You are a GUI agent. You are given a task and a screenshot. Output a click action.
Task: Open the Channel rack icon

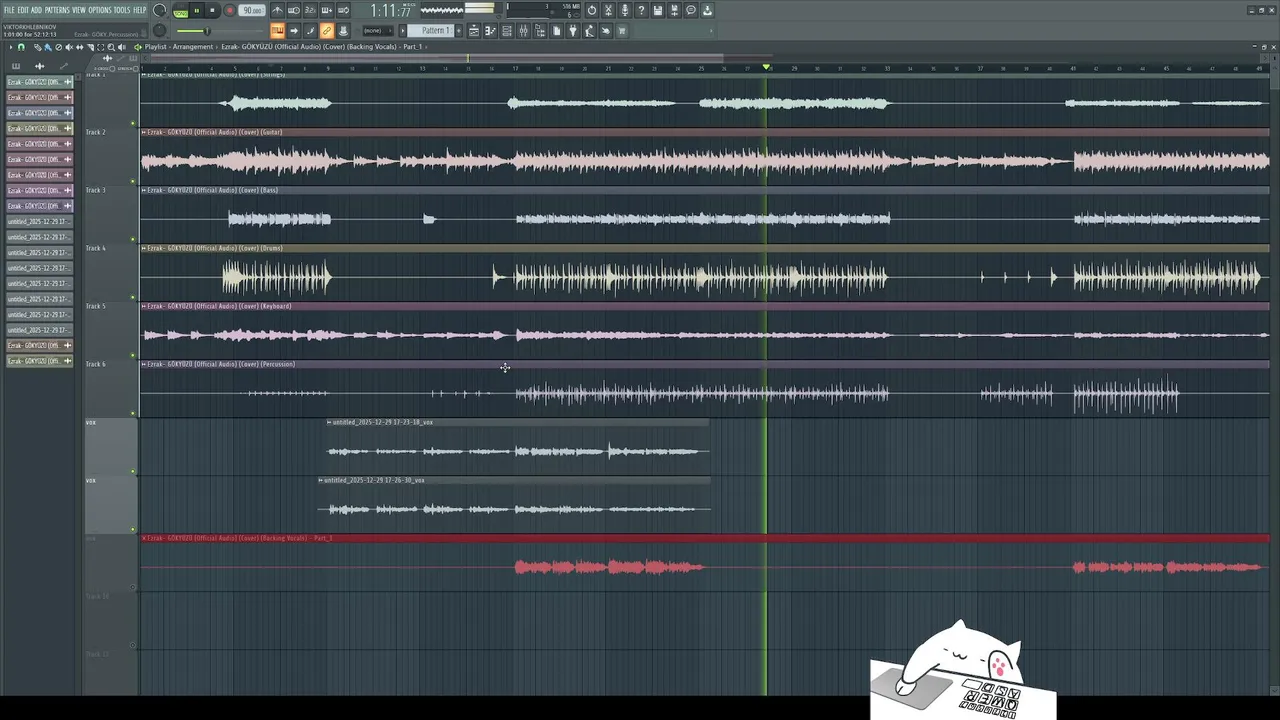[507, 31]
